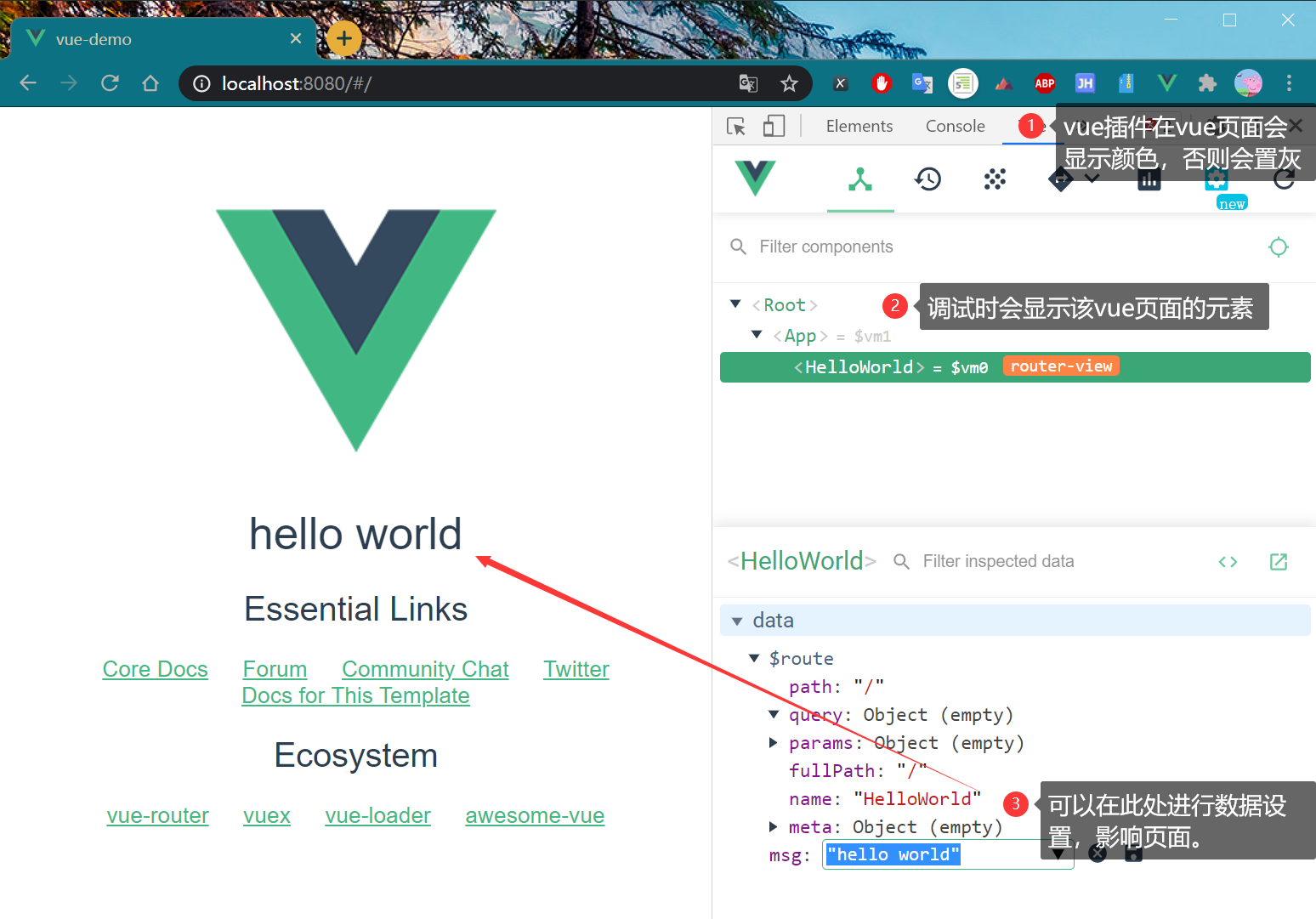
Task: Add a new browser tab
Action: tap(344, 38)
